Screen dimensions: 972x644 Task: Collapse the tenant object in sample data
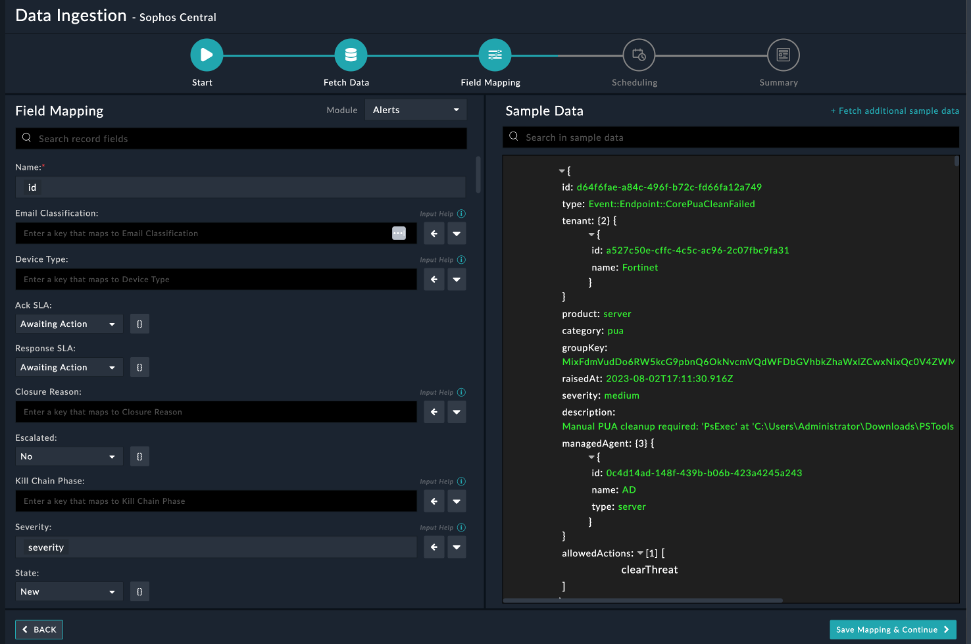point(591,234)
